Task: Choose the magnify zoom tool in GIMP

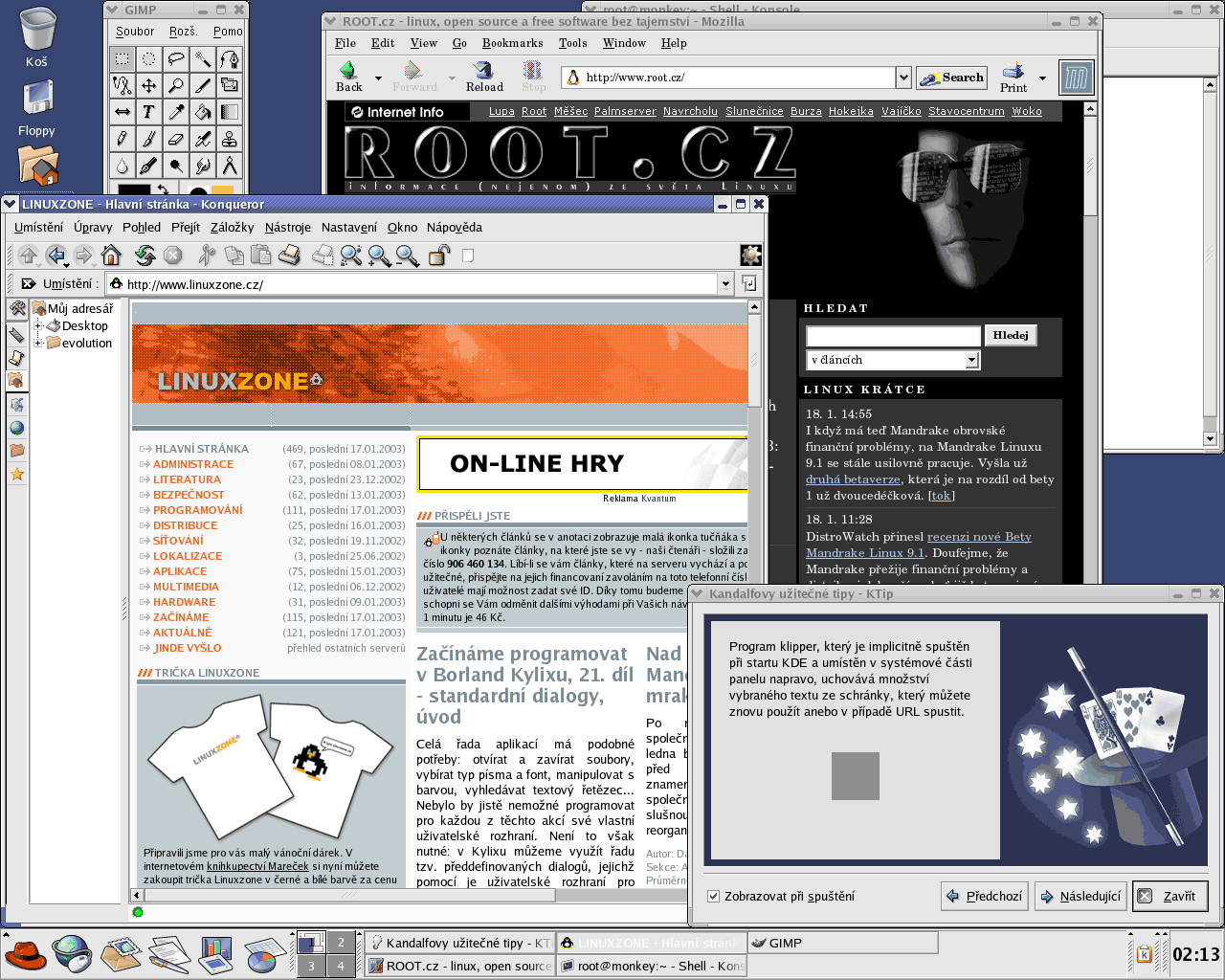Action: click(176, 86)
